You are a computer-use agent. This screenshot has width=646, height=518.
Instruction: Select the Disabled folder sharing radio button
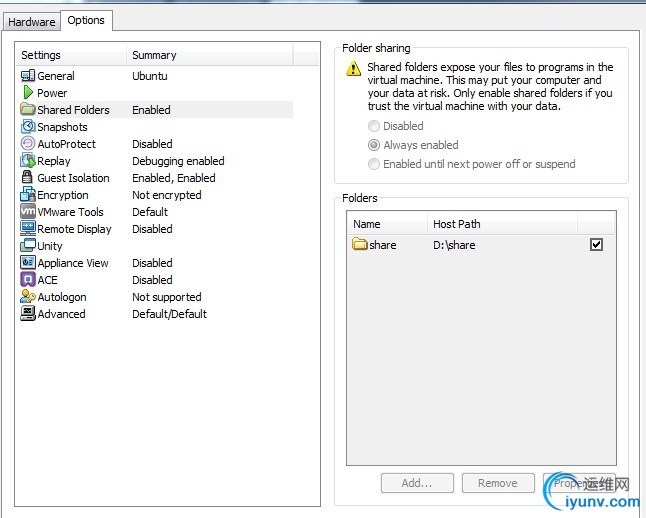tap(374, 126)
